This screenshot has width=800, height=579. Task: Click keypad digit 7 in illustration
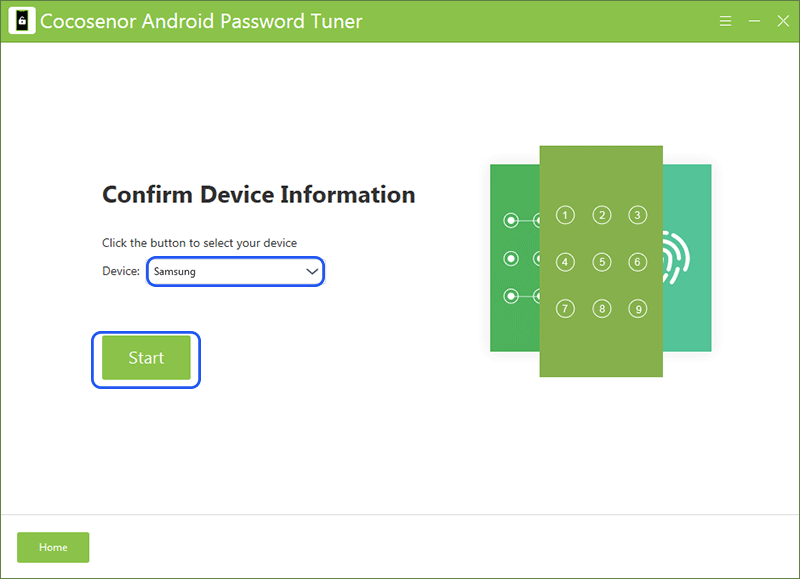(x=565, y=309)
